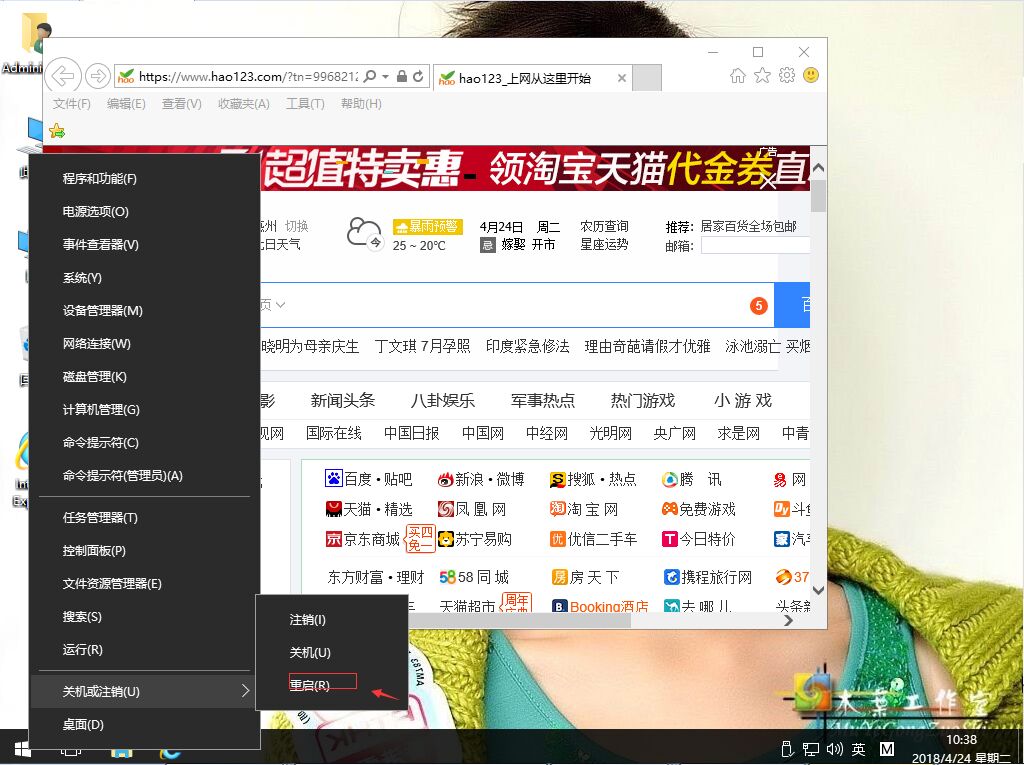Choose 桌面(D) in the menu
1024x765 pixels.
(144, 724)
